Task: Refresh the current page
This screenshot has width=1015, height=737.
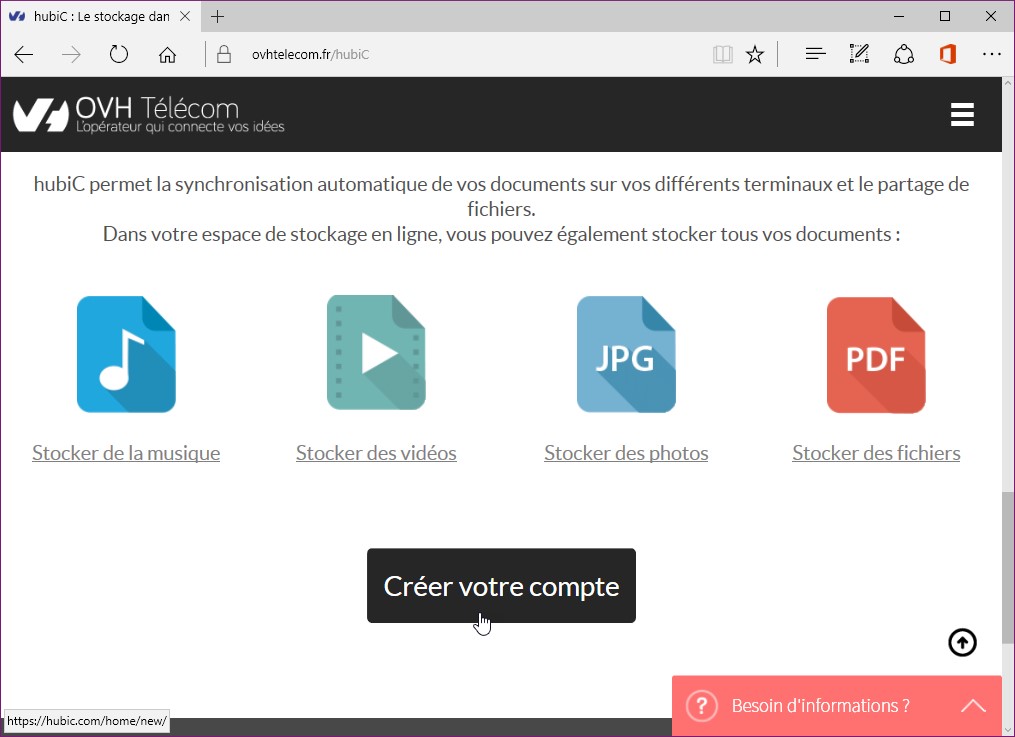Action: click(119, 54)
